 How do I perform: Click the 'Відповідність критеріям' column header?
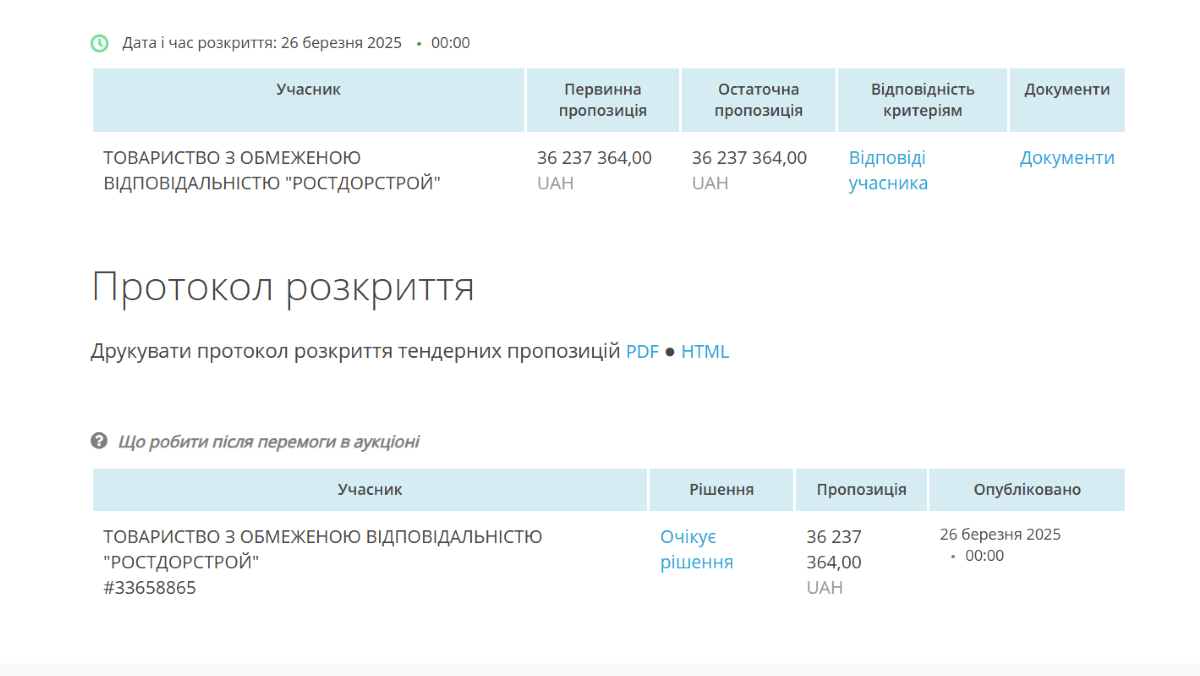pos(922,100)
